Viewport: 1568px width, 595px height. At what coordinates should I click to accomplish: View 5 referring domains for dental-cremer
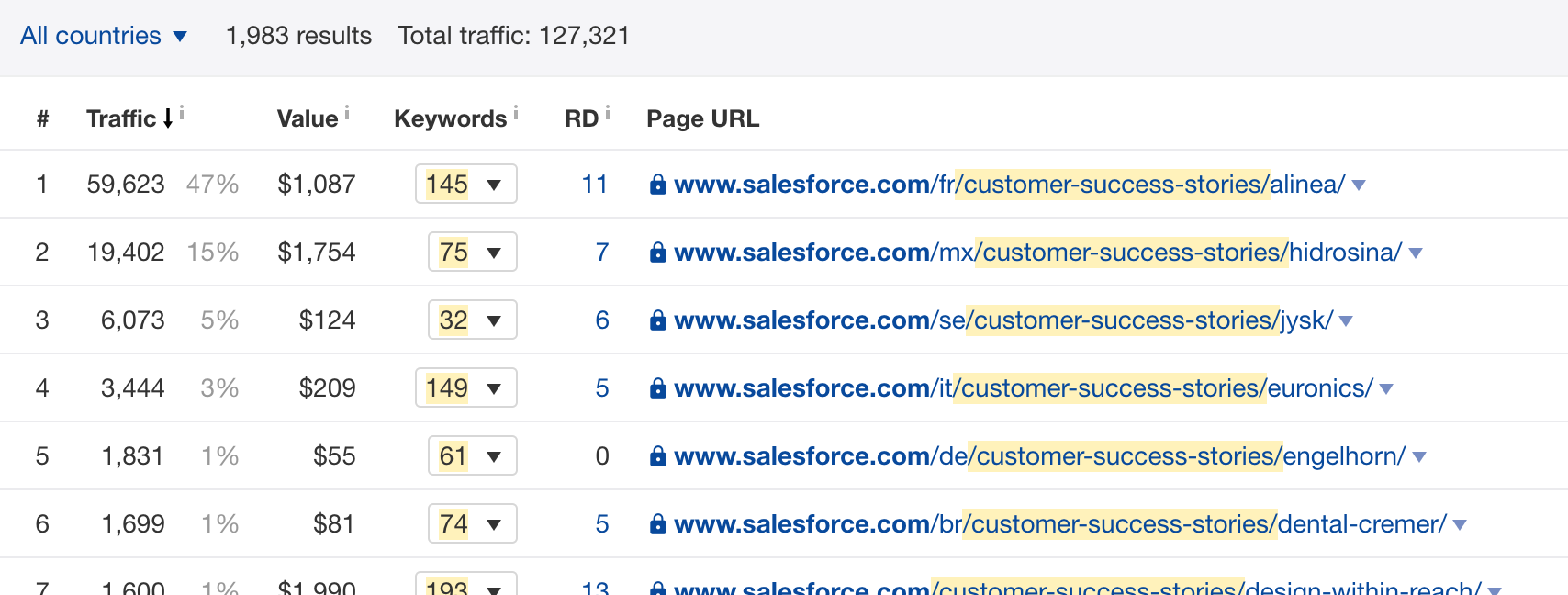tap(602, 524)
